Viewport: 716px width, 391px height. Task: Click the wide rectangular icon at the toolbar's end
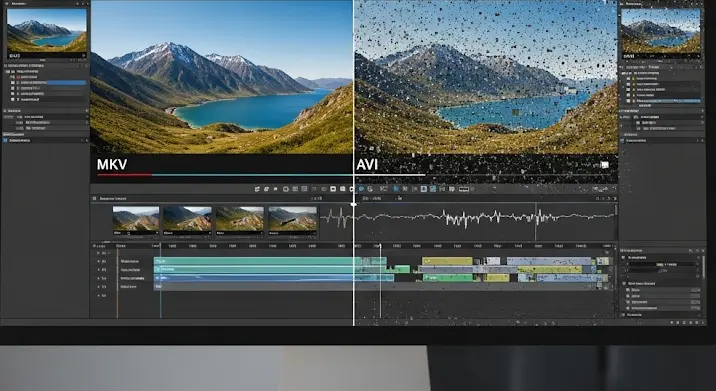click(x=463, y=189)
